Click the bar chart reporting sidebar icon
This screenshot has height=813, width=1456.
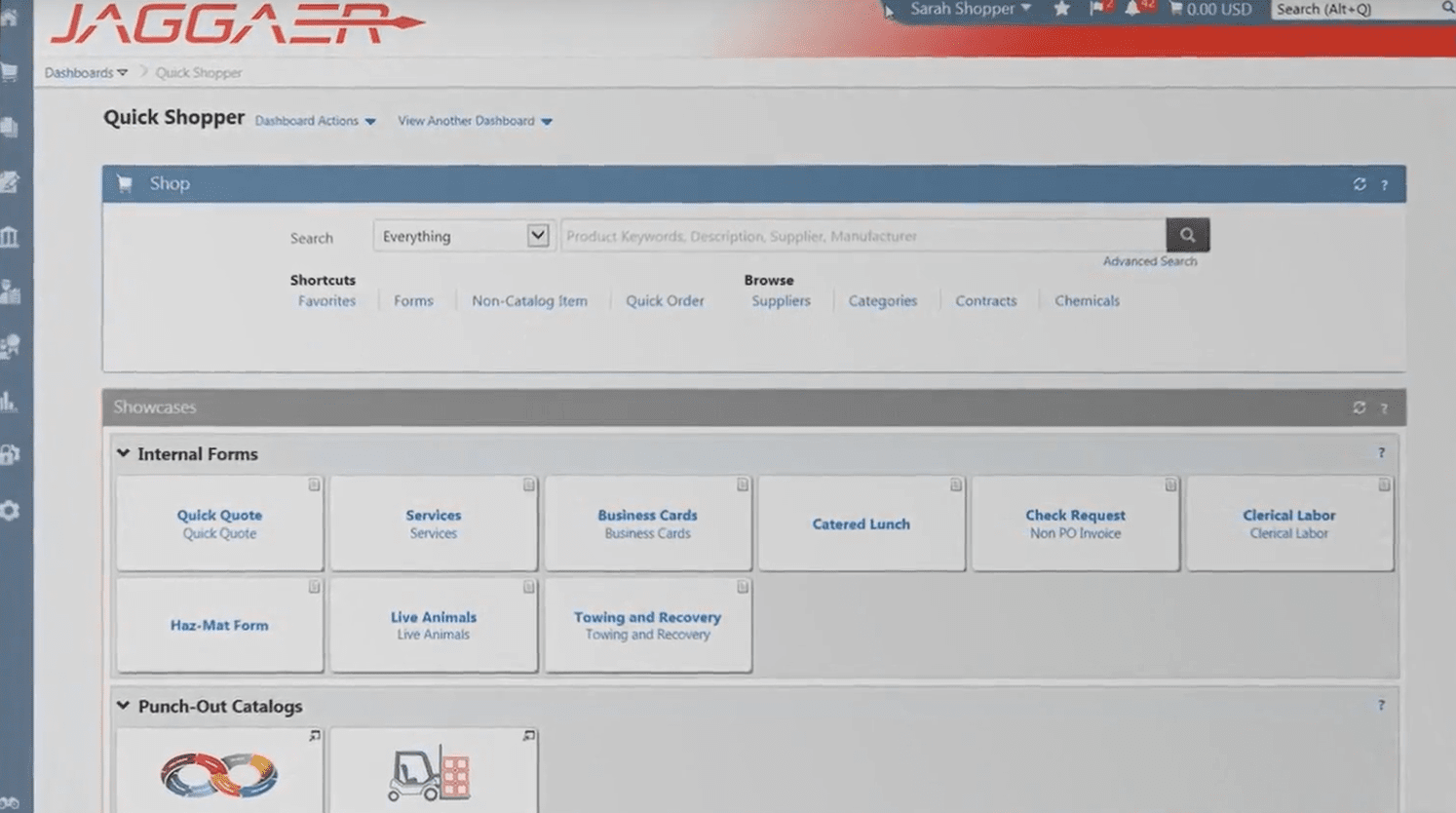10,401
